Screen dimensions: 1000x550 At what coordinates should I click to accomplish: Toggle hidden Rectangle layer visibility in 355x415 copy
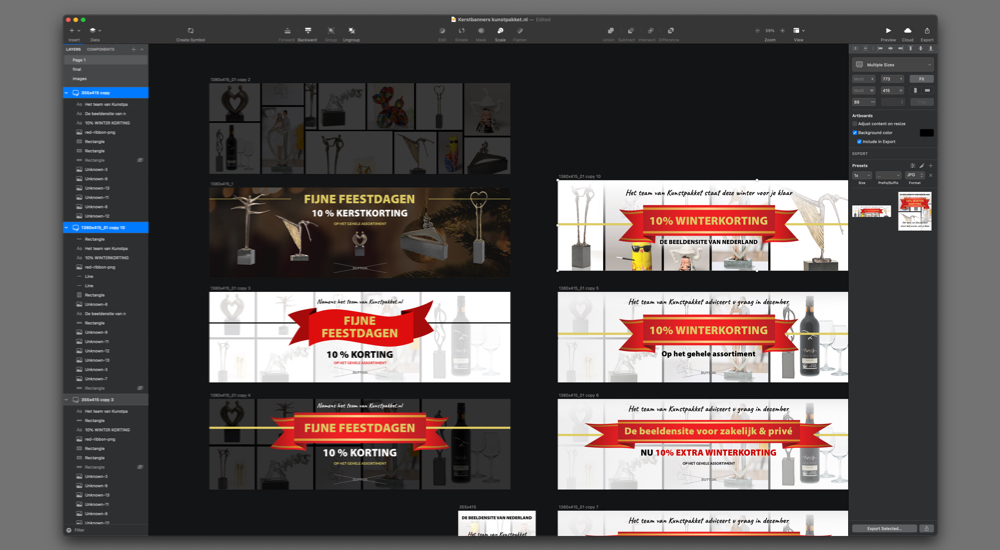click(140, 160)
